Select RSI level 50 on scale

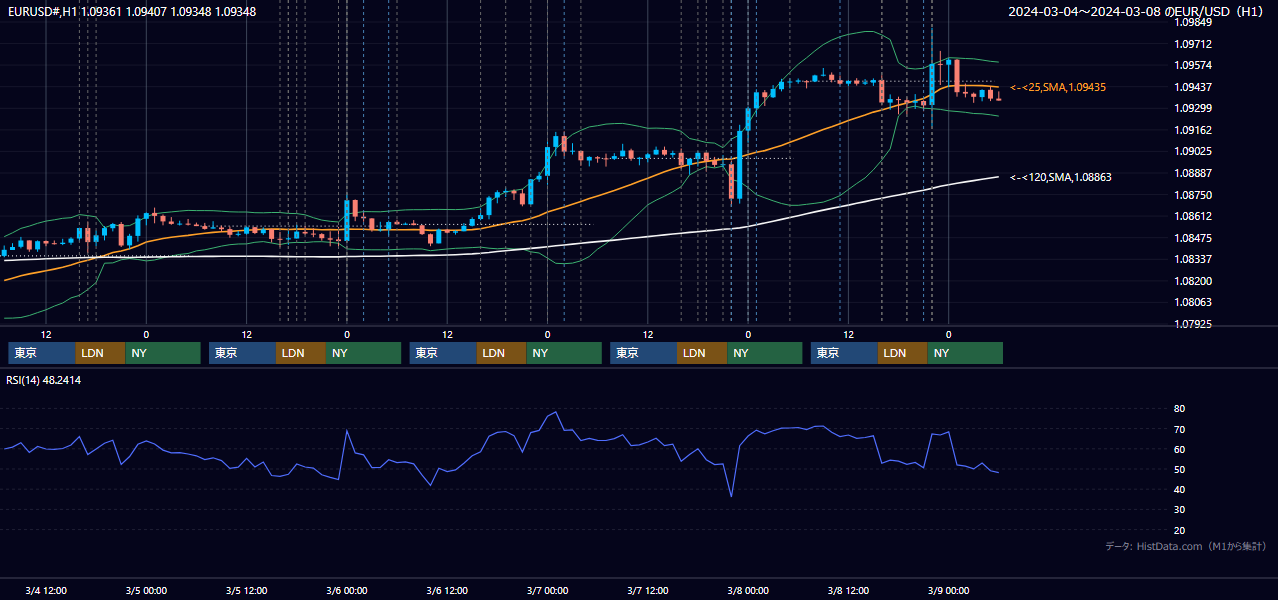point(1179,469)
